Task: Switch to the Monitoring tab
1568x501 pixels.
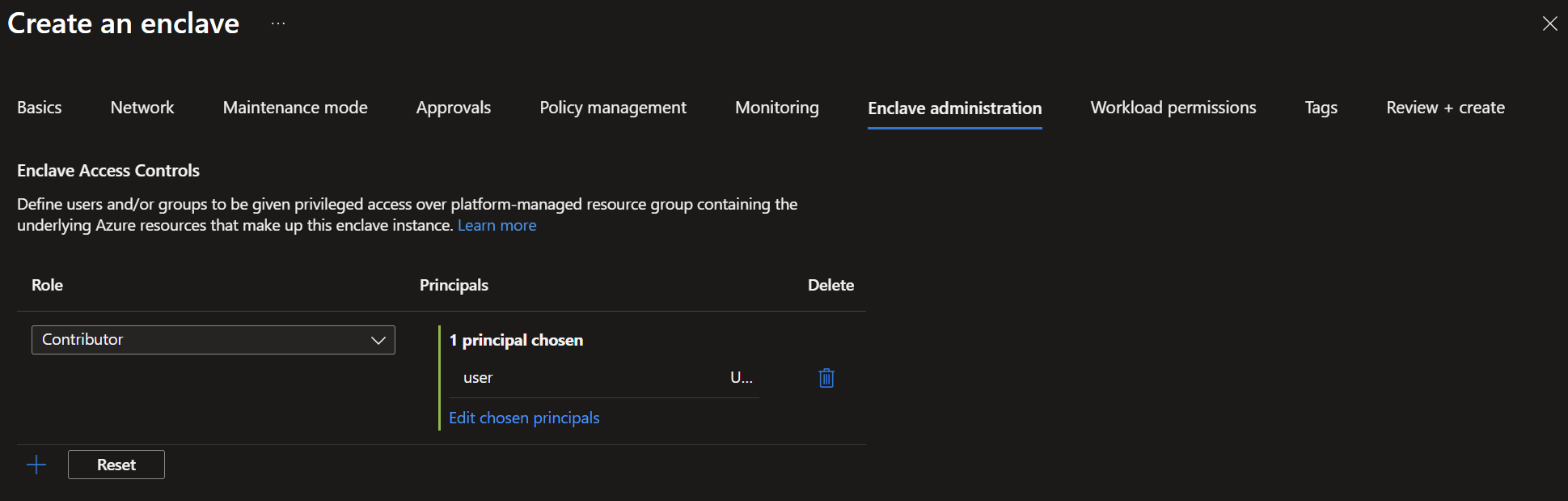Action: tap(777, 108)
